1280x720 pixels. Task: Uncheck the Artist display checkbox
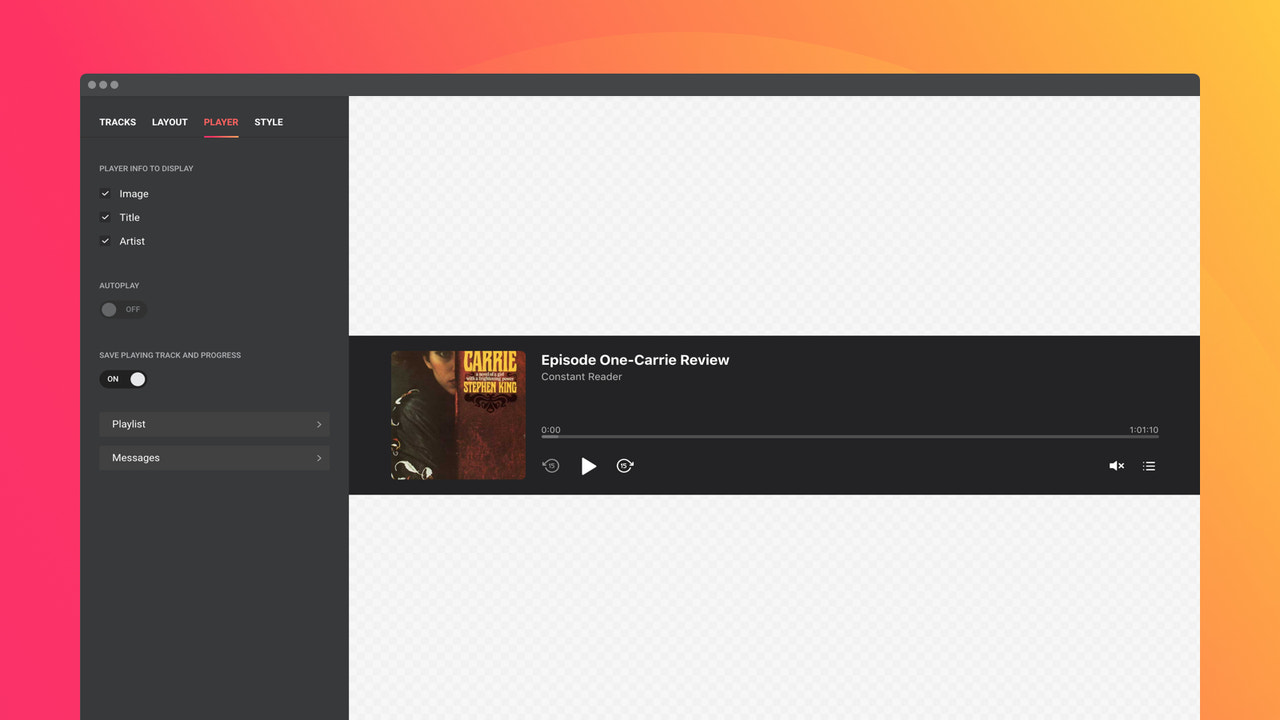point(105,241)
